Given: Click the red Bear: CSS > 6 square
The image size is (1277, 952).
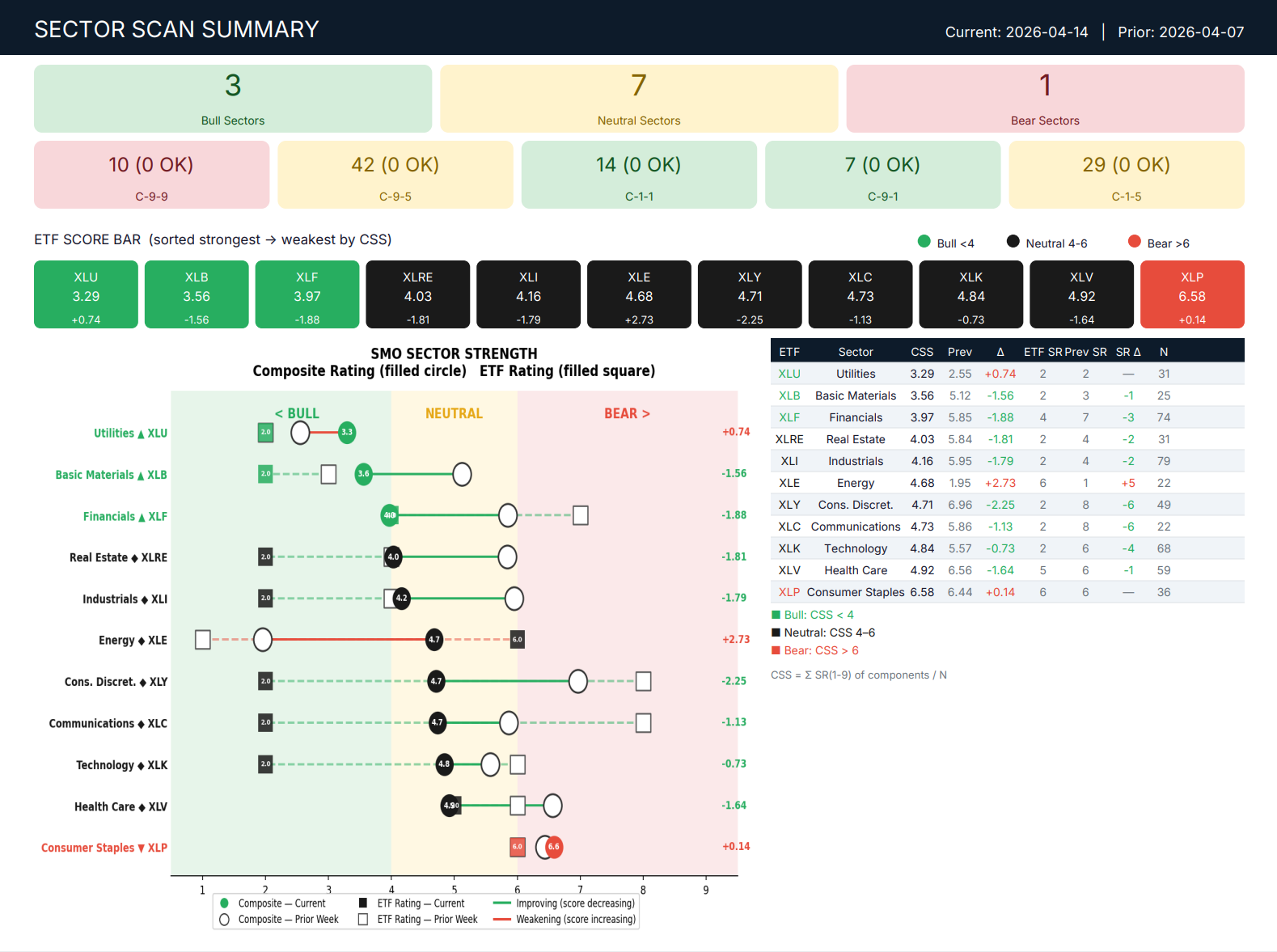Looking at the screenshot, I should click(776, 650).
